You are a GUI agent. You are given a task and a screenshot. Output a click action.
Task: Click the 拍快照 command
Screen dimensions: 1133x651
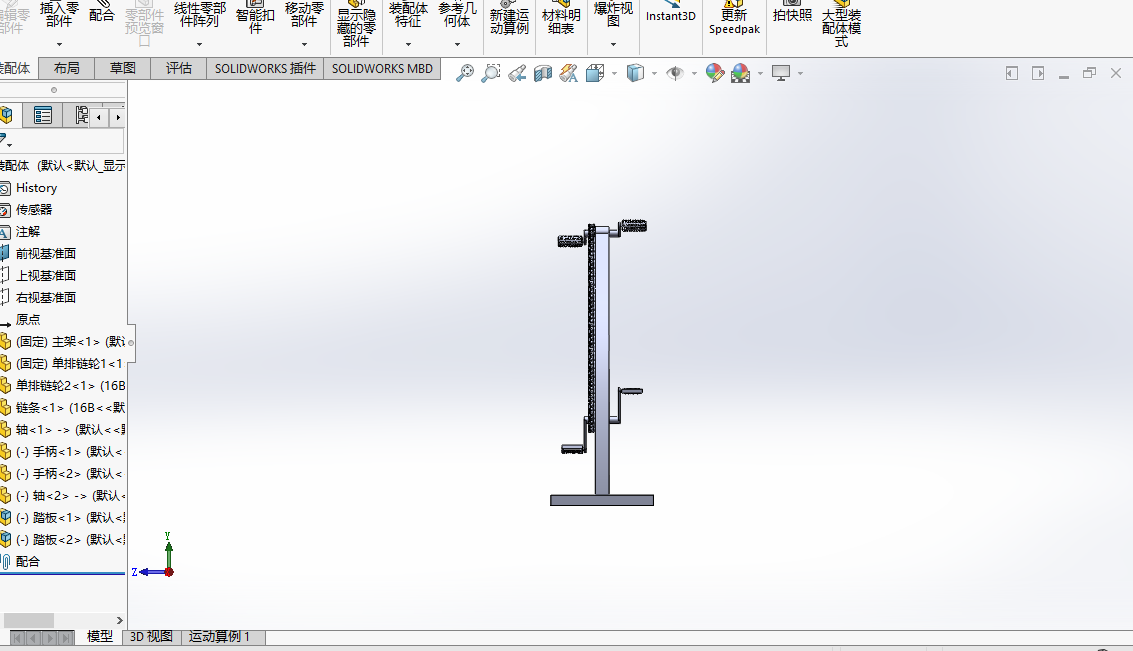pos(792,12)
